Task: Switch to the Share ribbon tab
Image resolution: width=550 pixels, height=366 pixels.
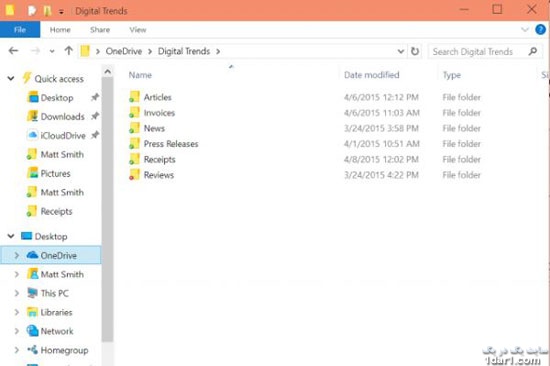Action: coord(100,30)
